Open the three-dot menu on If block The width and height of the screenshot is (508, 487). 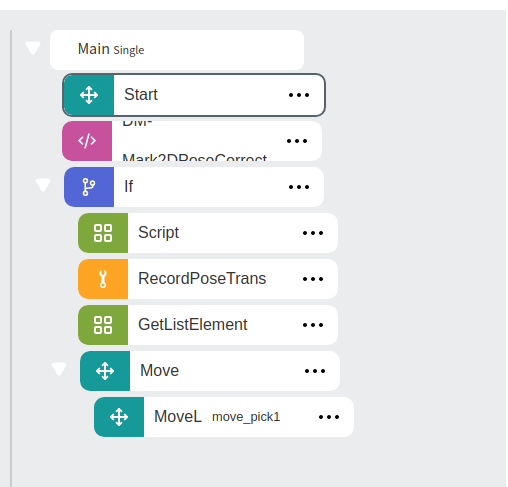pos(299,187)
